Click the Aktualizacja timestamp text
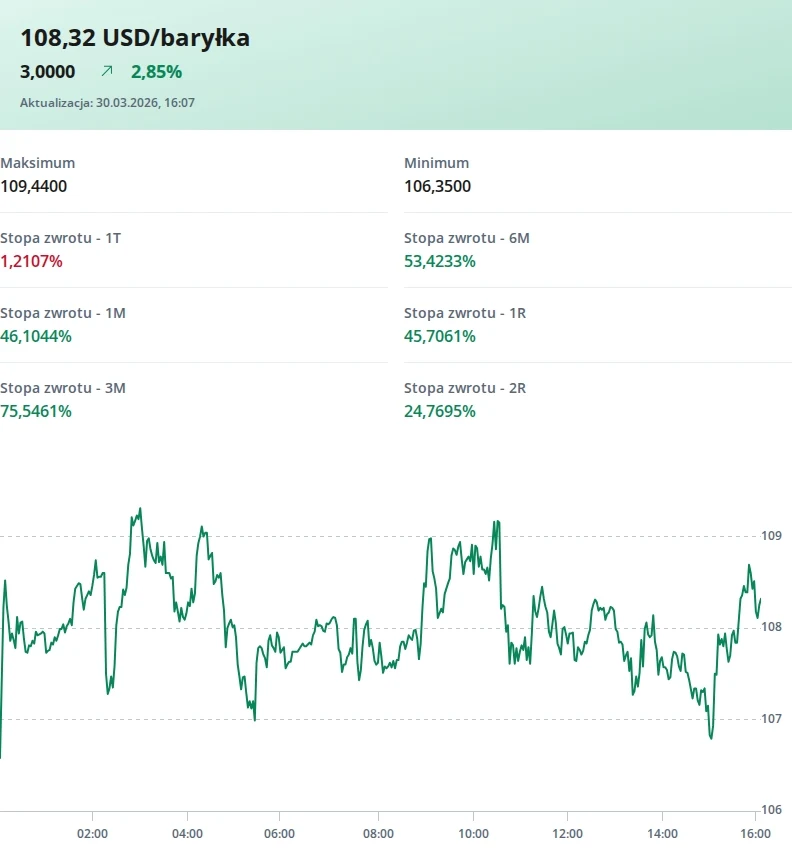This screenshot has height=865, width=792. tap(107, 102)
